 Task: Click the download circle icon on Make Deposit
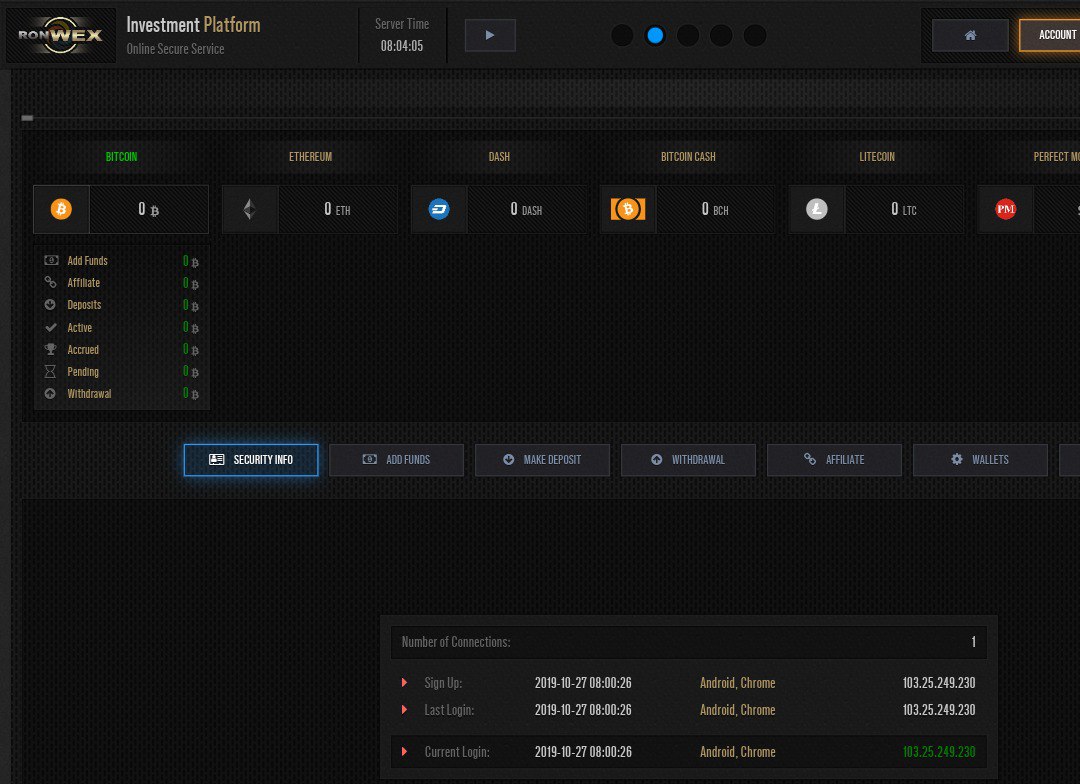(508, 460)
